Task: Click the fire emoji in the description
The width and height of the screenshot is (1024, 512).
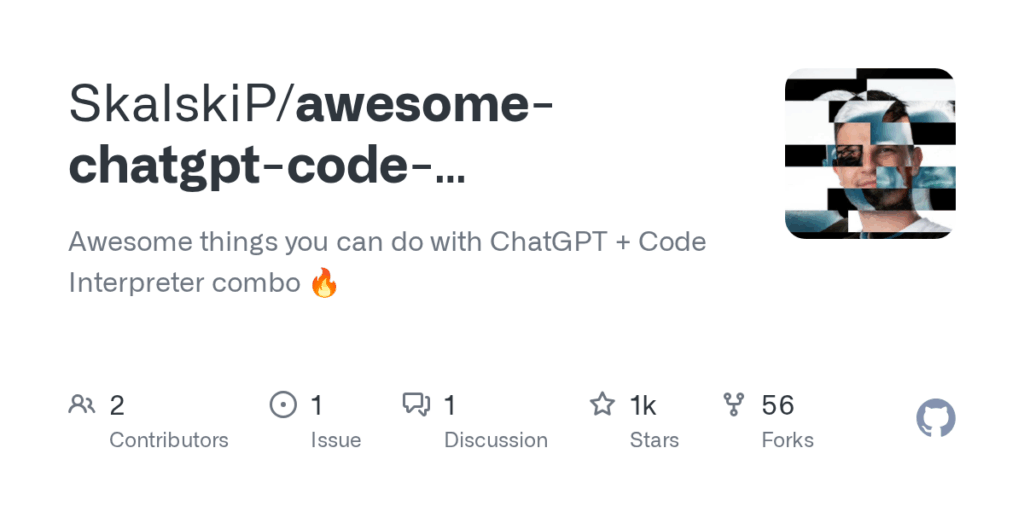Action: 324,283
